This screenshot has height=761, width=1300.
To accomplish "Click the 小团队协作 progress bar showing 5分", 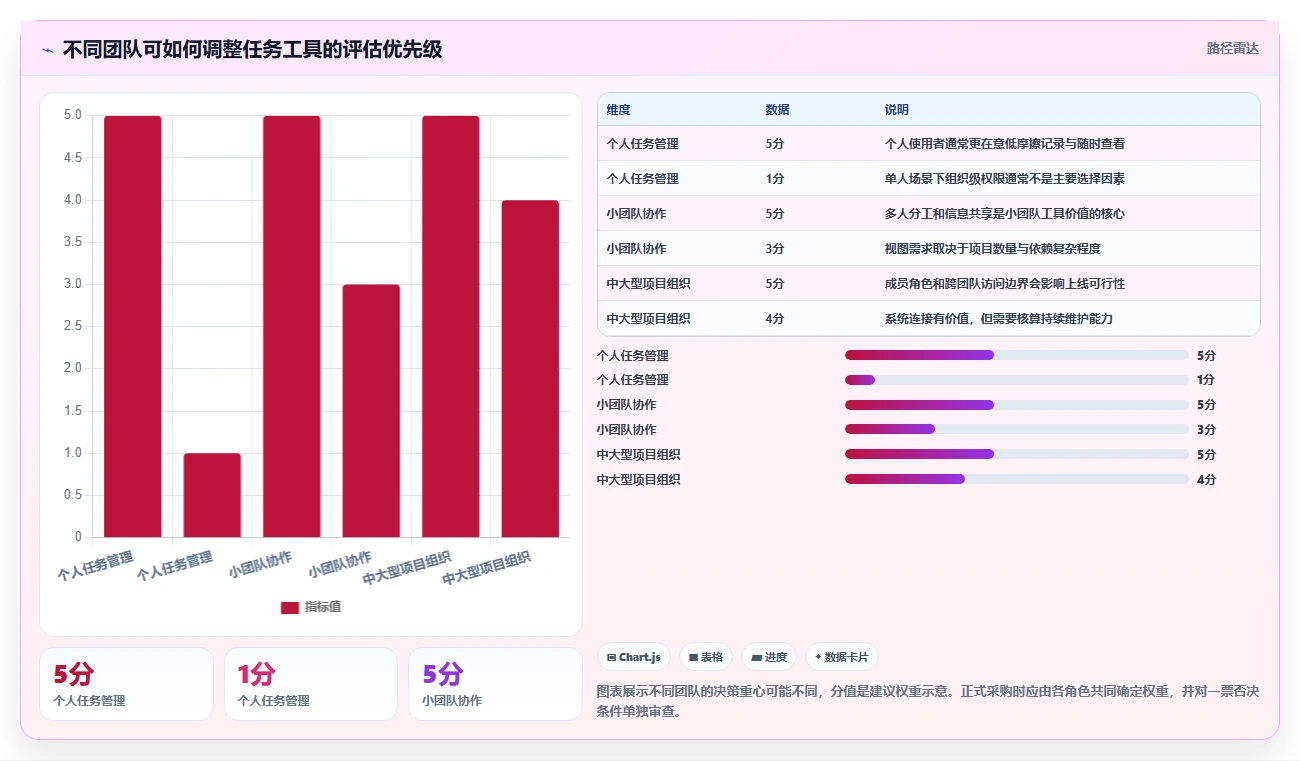I will tap(1017, 405).
